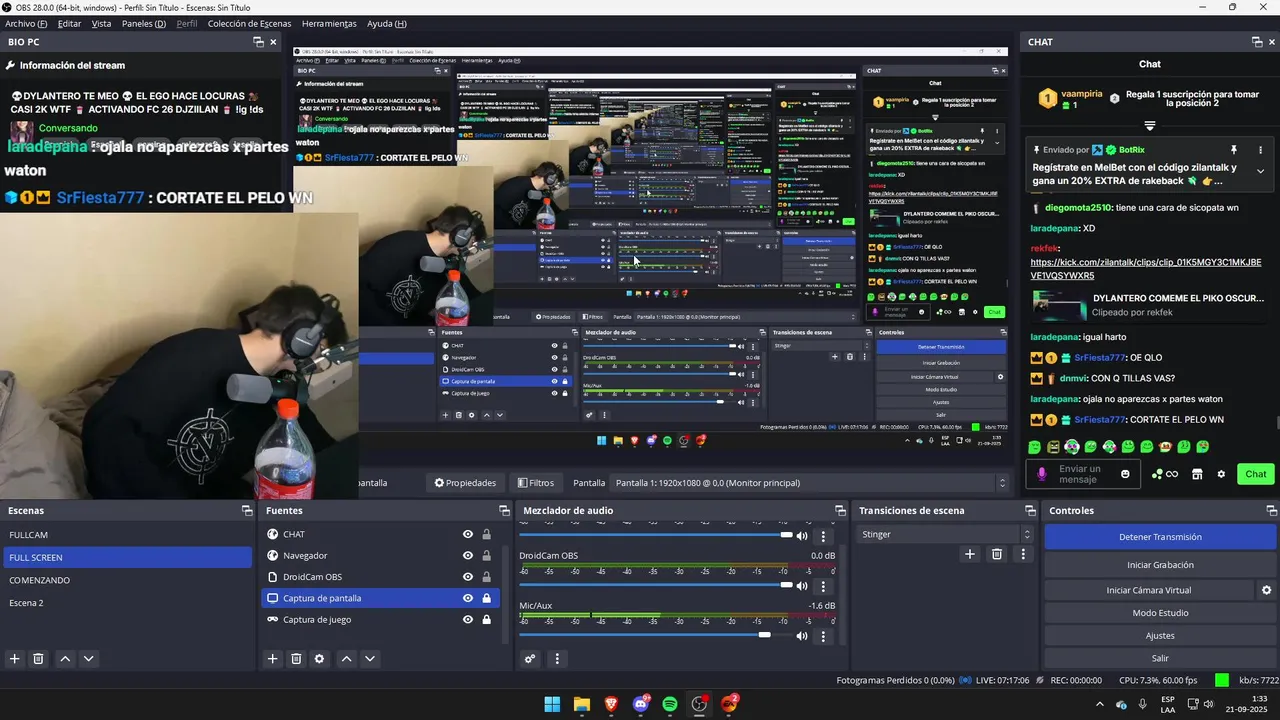
Task: Open File Explorer from the taskbar
Action: [581, 704]
